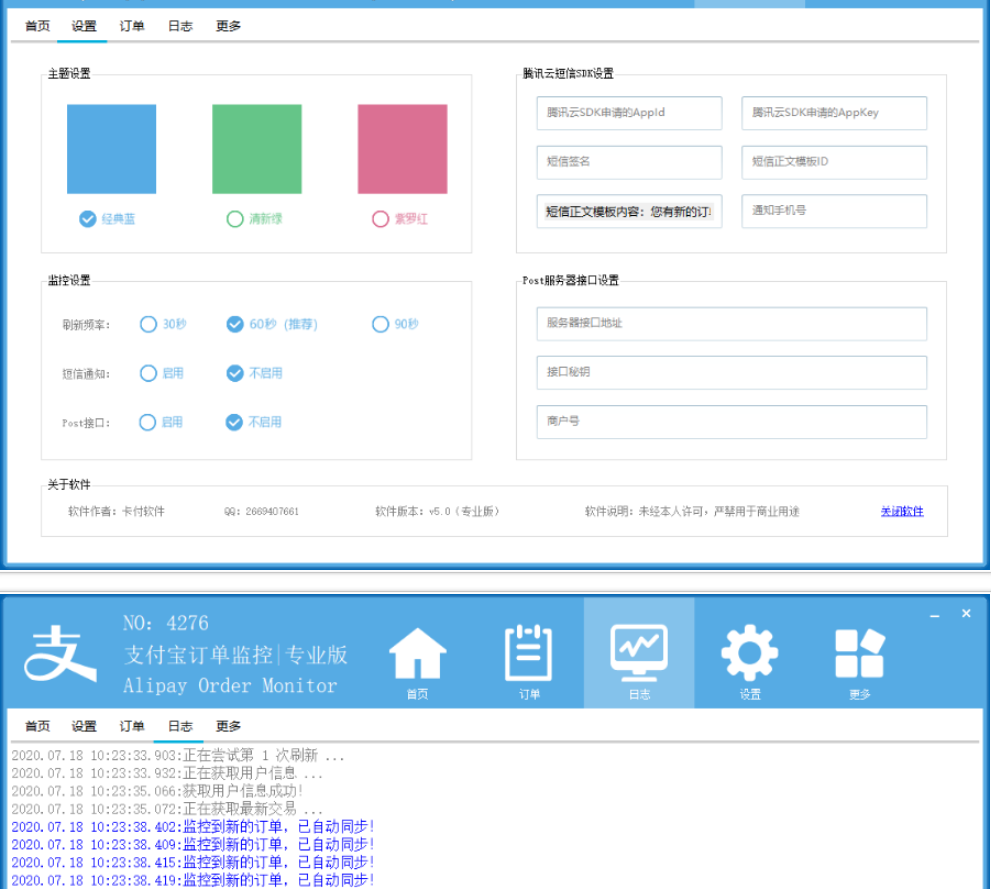This screenshot has width=991, height=889.
Task: Click the 短信正文模板内容 field
Action: [629, 211]
